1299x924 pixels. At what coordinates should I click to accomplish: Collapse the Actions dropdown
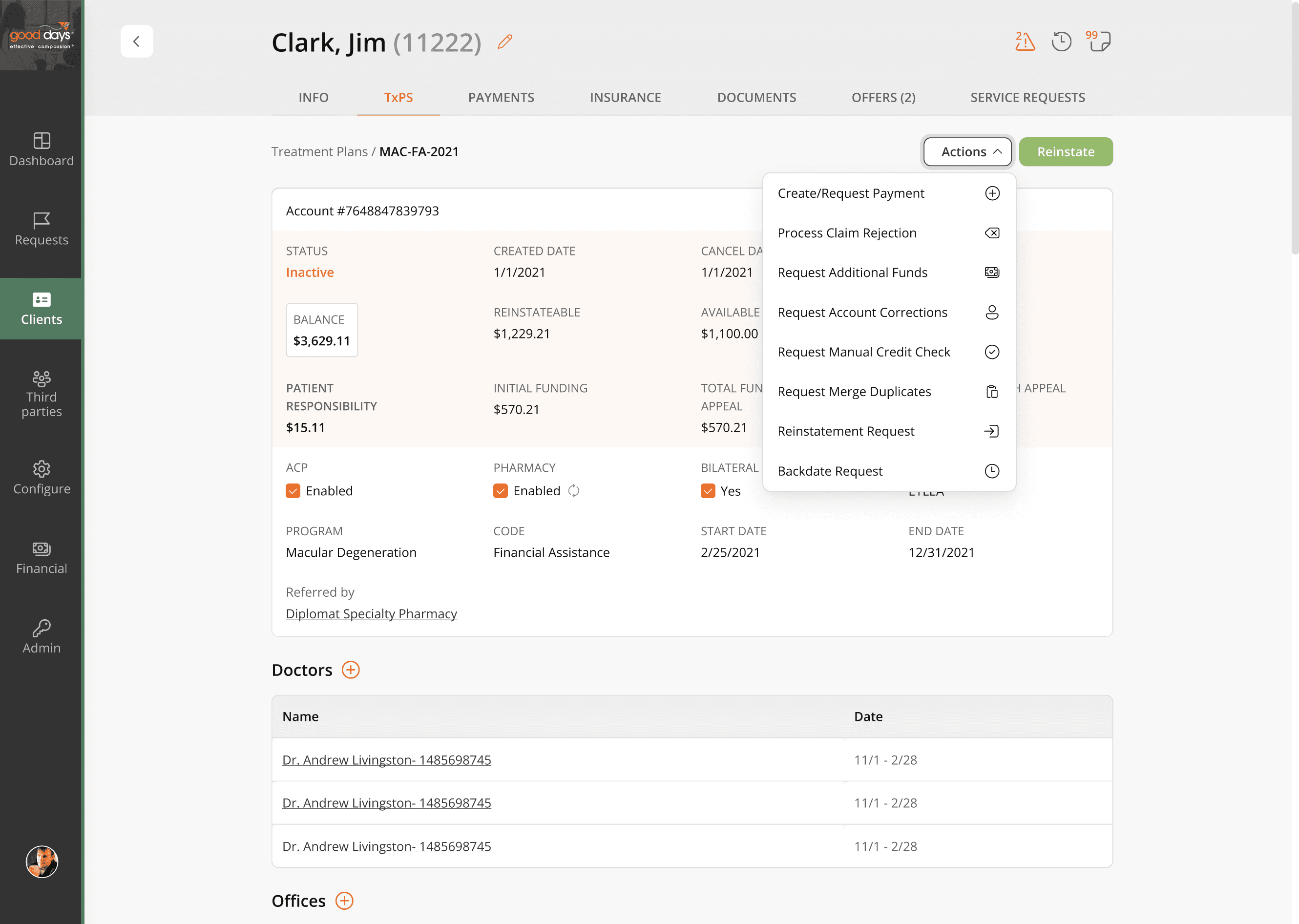[967, 152]
